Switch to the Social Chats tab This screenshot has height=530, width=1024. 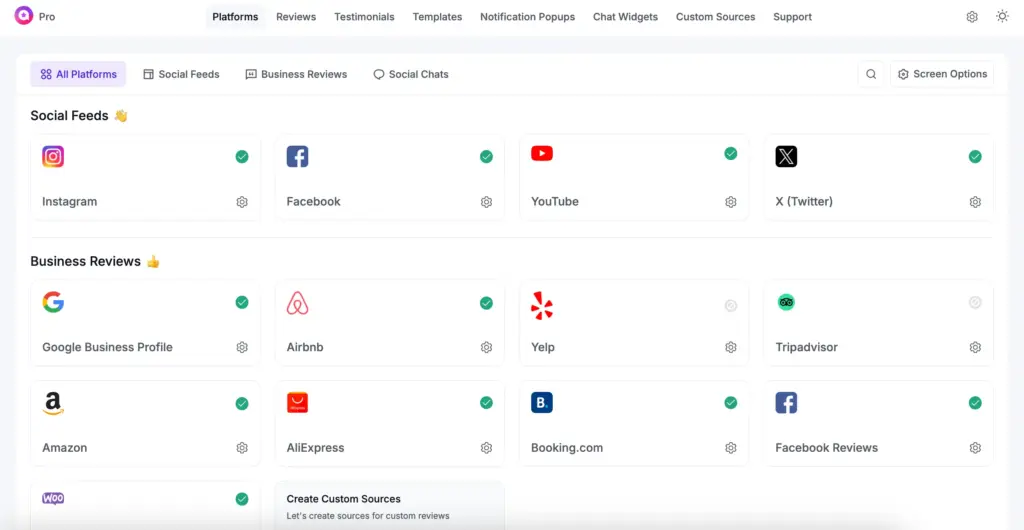coord(411,74)
